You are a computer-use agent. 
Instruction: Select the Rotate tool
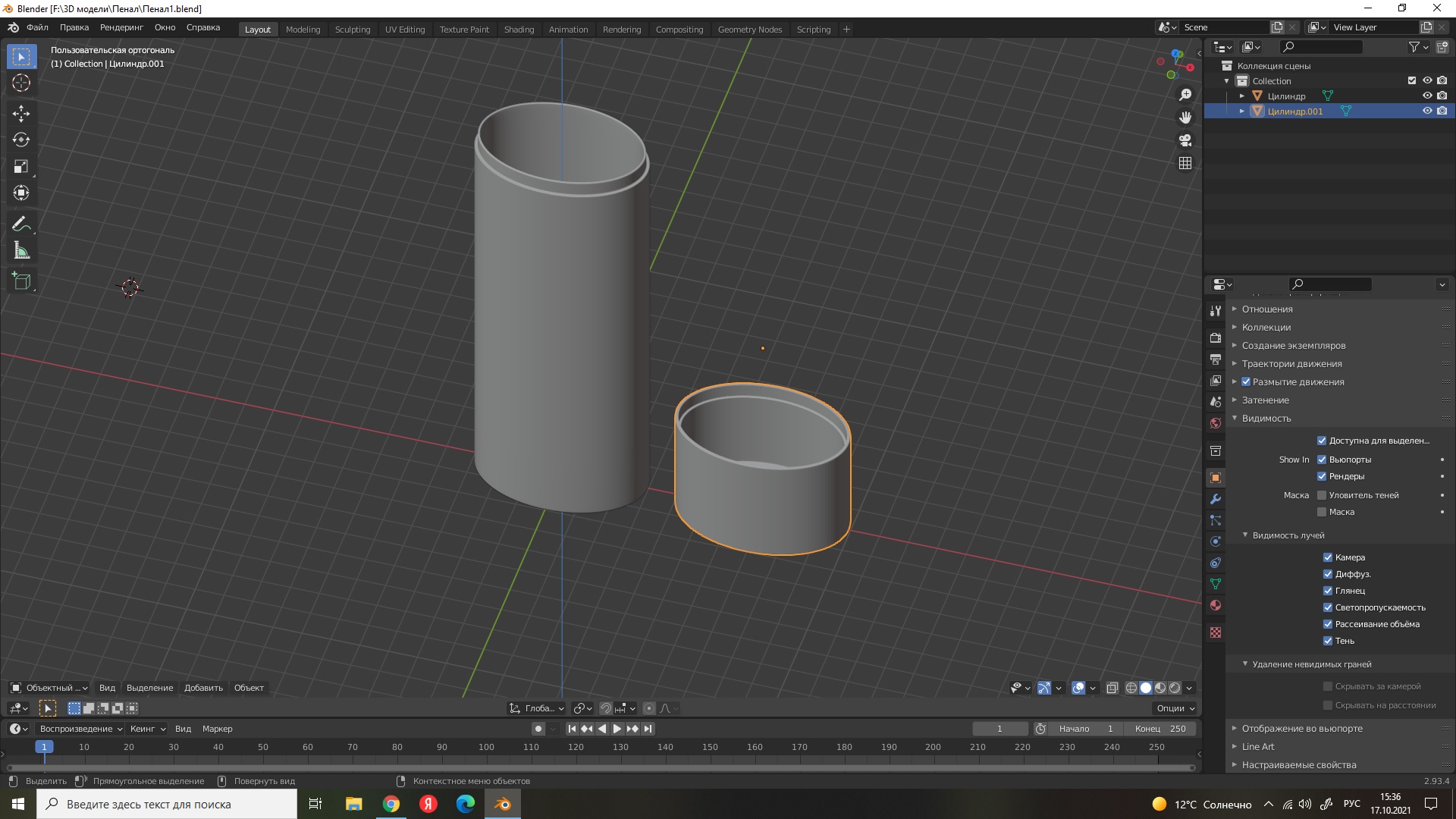pyautogui.click(x=21, y=140)
